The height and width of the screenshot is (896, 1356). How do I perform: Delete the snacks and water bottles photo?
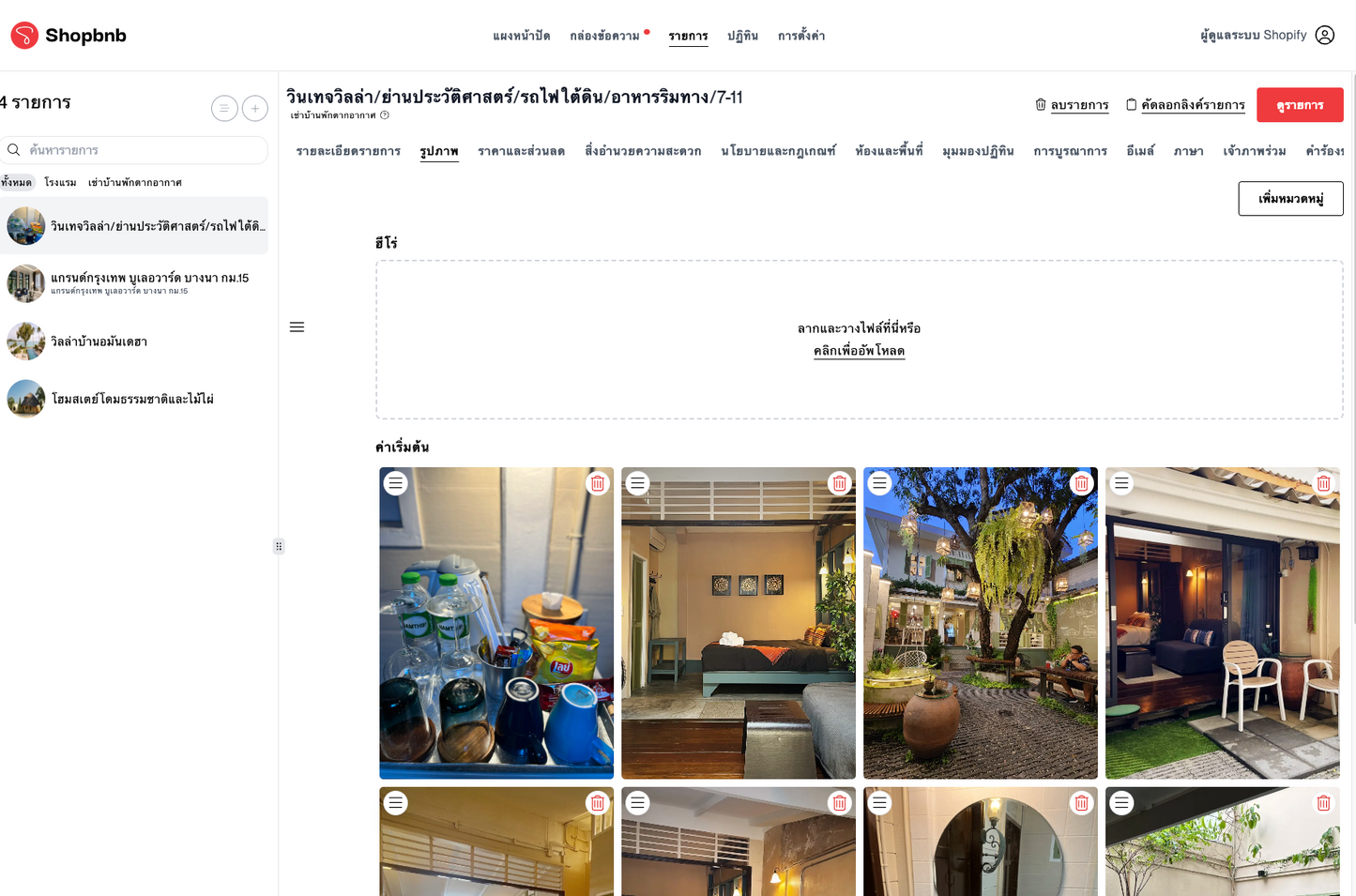coord(597,484)
